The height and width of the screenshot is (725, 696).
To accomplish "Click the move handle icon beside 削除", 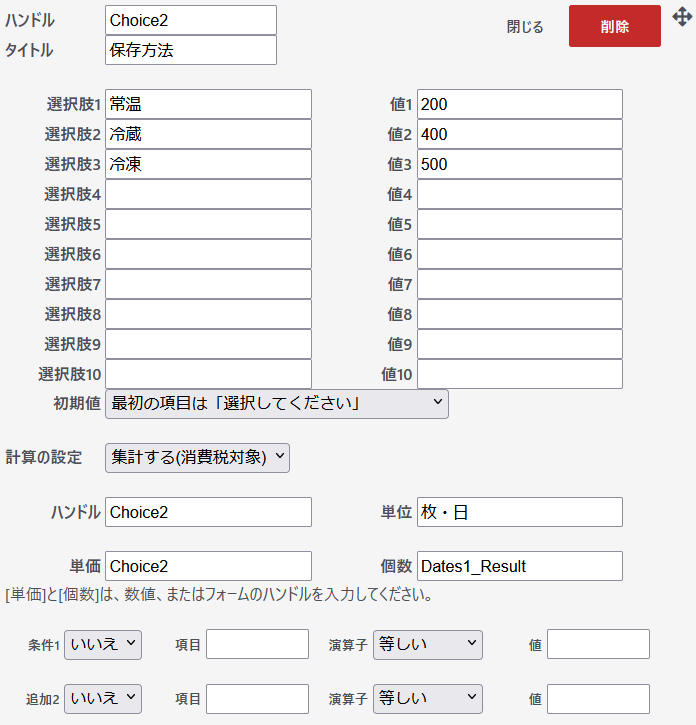I will (682, 17).
